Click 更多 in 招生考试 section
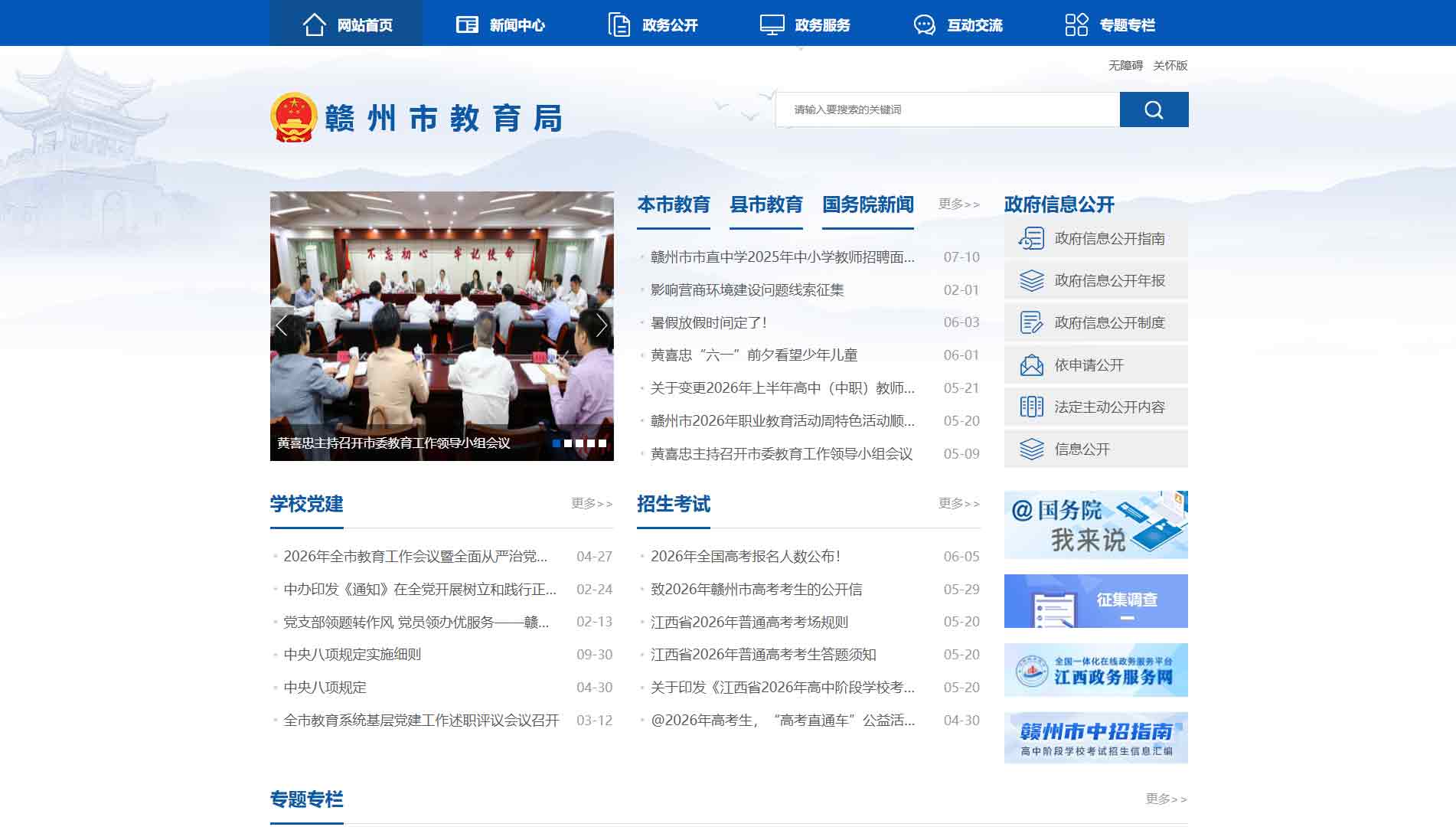 click(959, 503)
